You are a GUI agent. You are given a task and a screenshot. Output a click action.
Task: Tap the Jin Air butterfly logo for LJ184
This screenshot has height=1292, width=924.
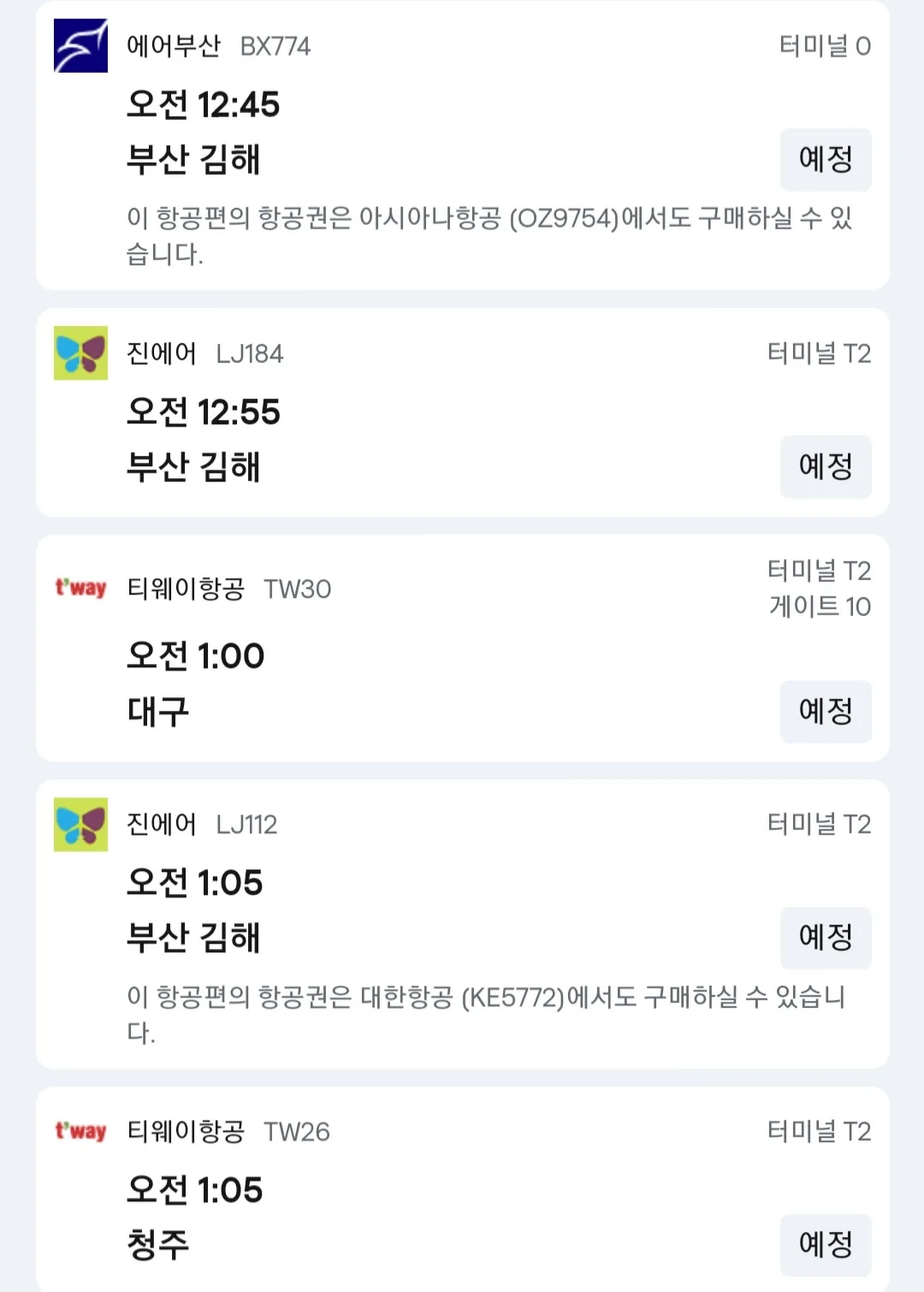pos(80,353)
